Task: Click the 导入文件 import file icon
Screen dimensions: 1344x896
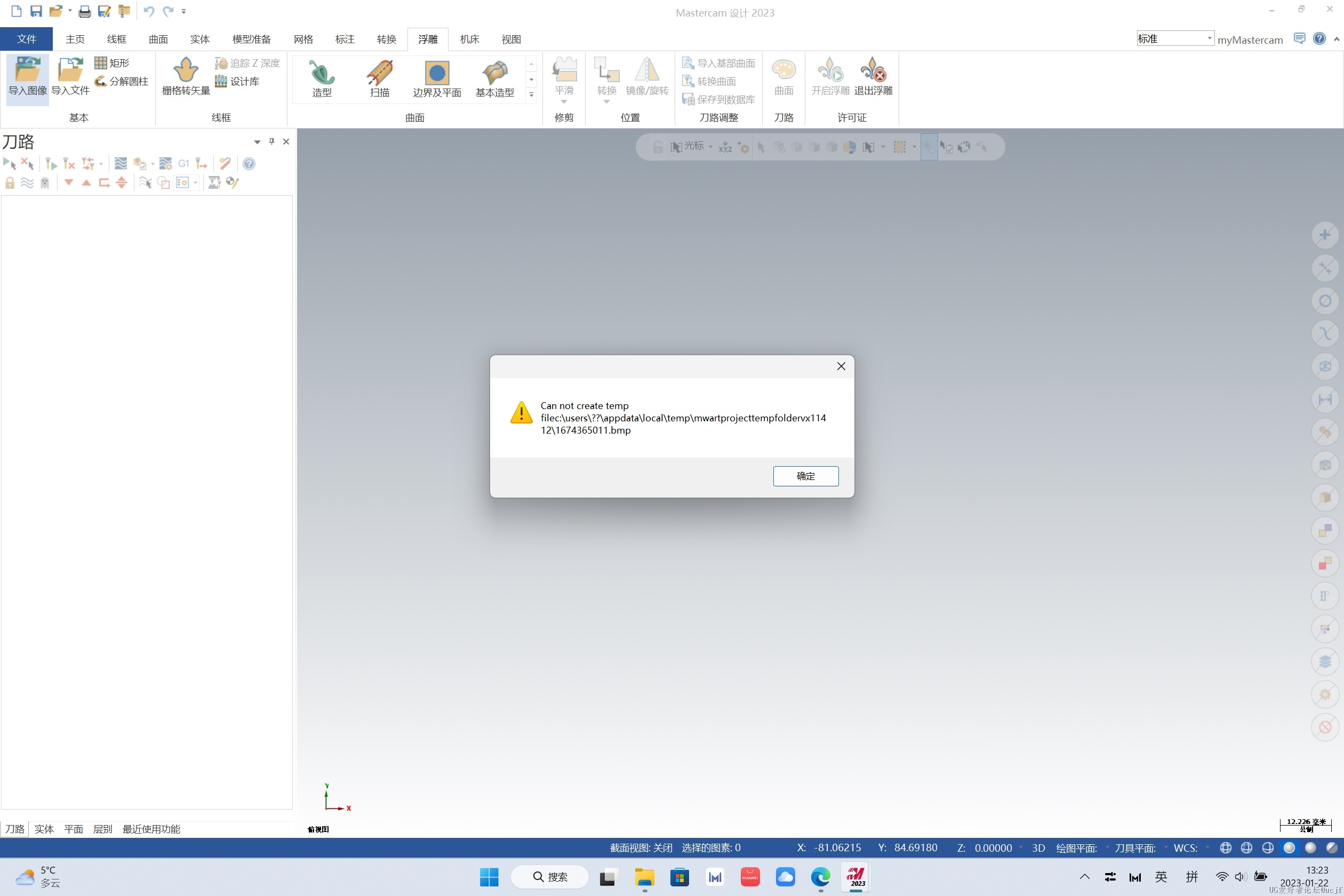Action: (70, 77)
